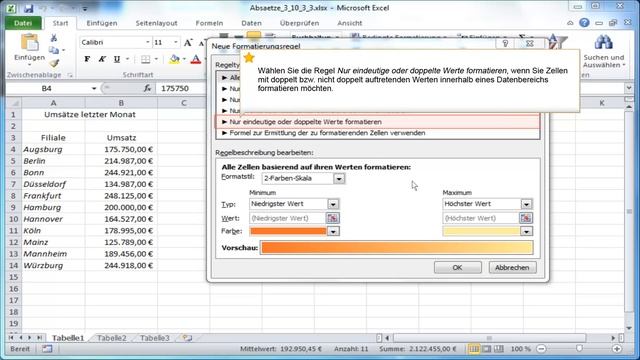This screenshot has width=640, height=360.
Task: Select rule 'Nur eindeutige oder doppelte Werte formatieren'
Action: click(377, 122)
